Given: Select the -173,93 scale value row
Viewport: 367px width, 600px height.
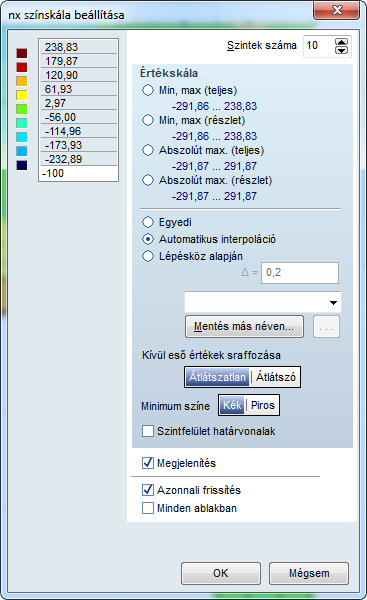Looking at the screenshot, I should [x=78, y=145].
